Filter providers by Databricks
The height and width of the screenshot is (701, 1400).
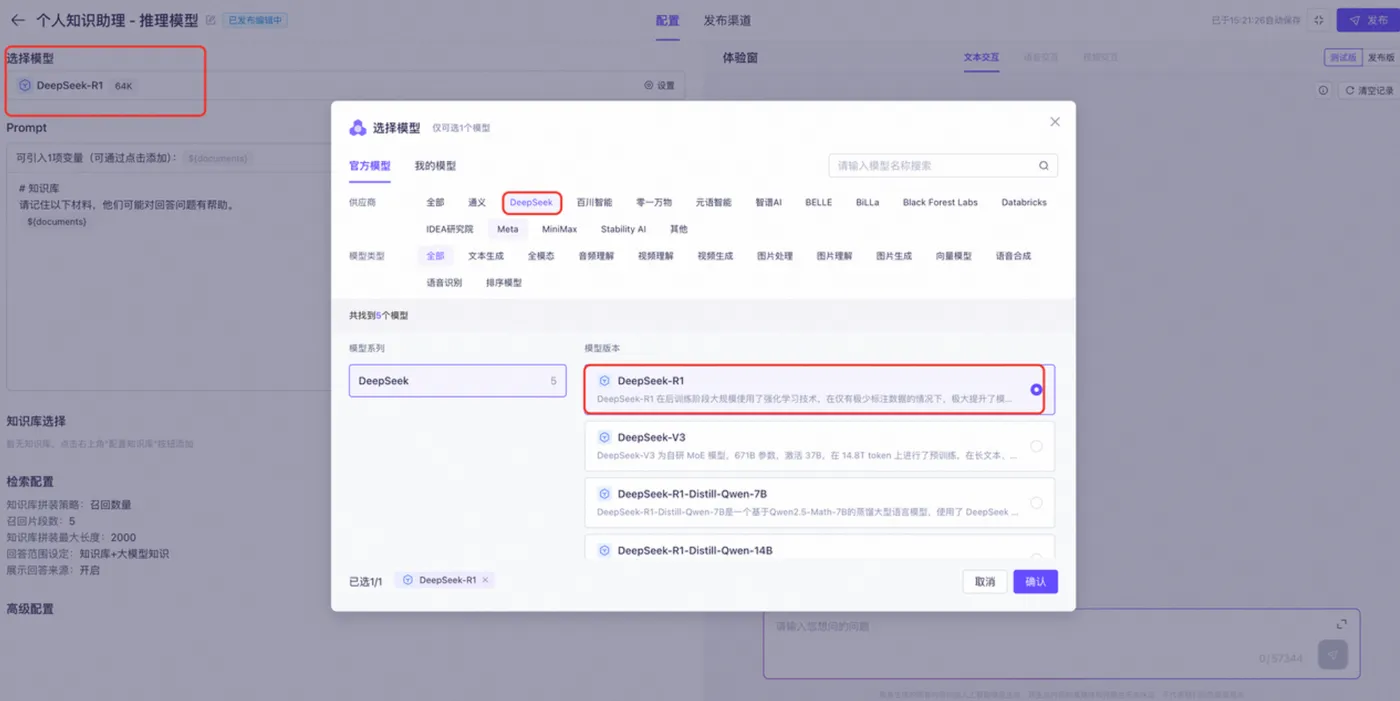point(1024,202)
